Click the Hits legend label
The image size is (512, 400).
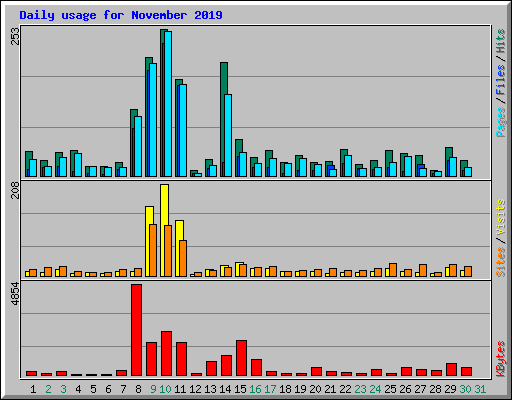pyautogui.click(x=500, y=41)
